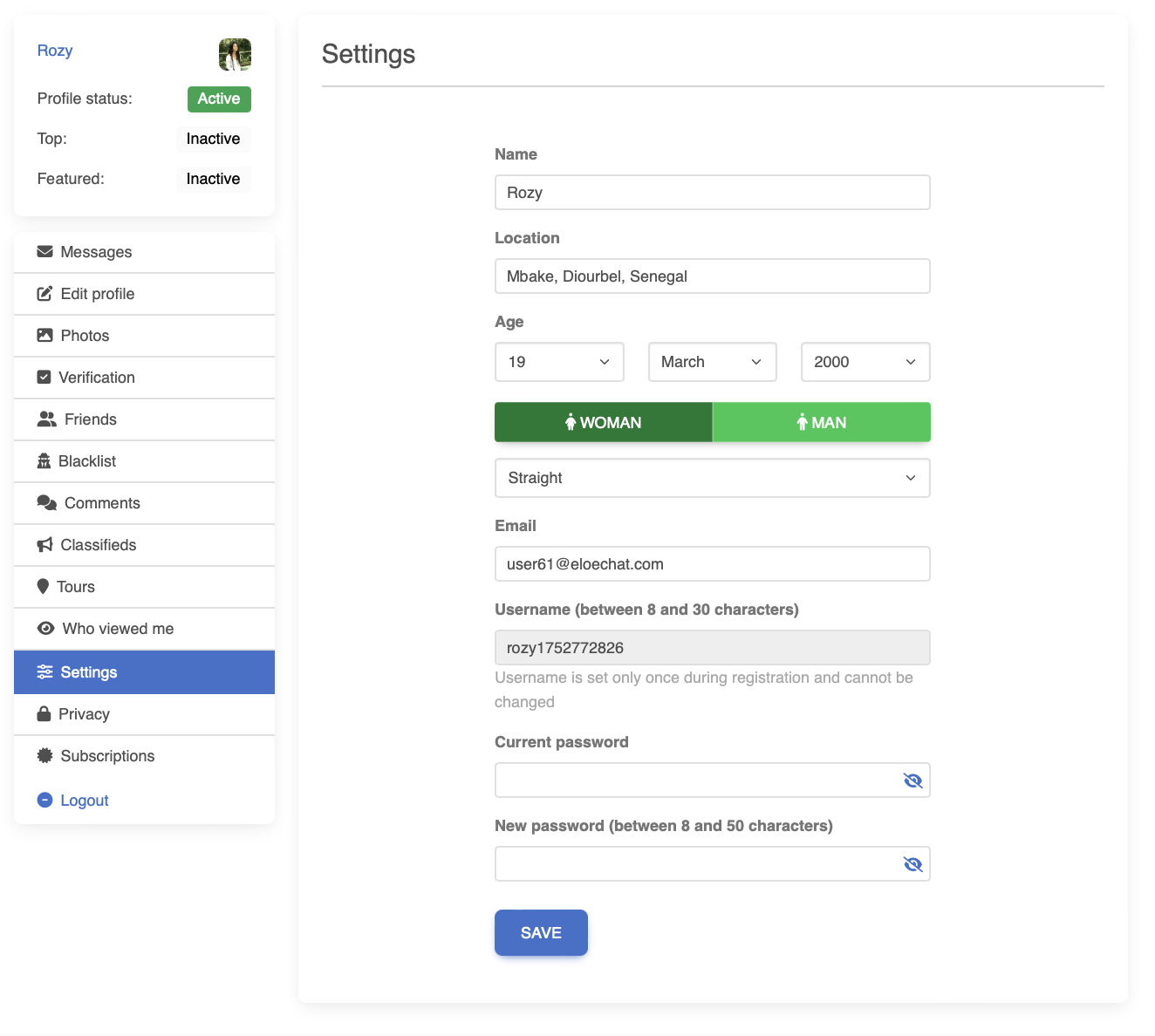
Task: Open the Privacy menu item
Action: (x=144, y=714)
